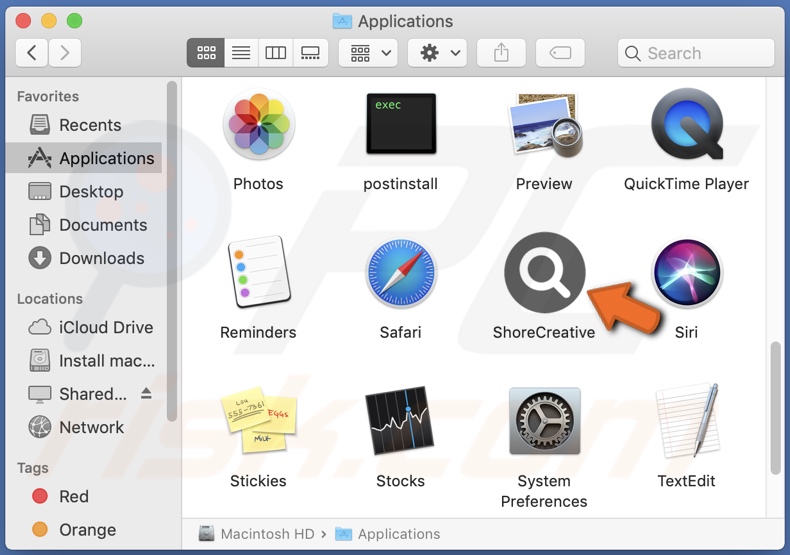
Task: Click the Edit Tags toolbar button
Action: 560,52
